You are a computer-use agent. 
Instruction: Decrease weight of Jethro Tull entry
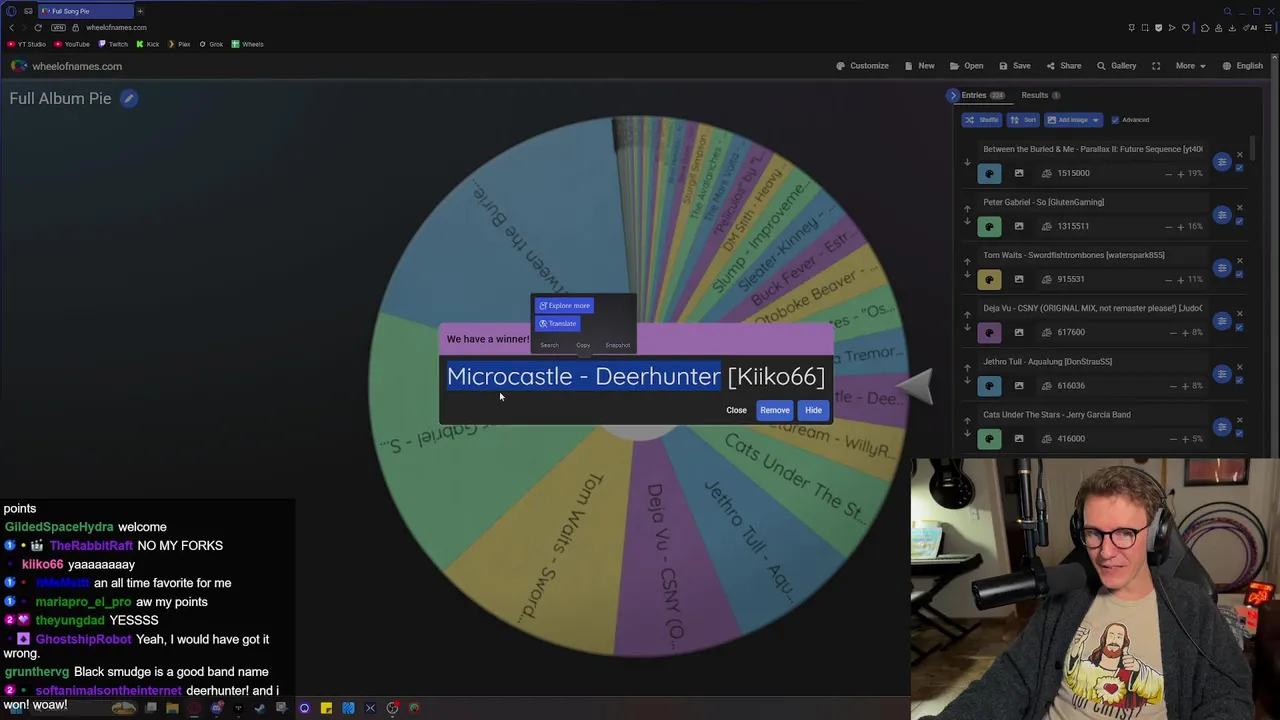click(1172, 385)
